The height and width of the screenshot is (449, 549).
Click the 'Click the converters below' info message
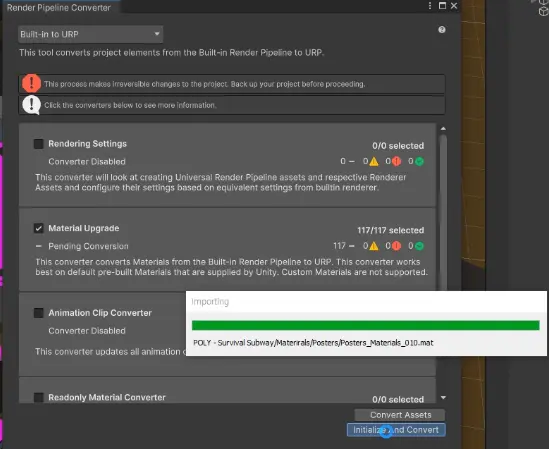[x=130, y=105]
